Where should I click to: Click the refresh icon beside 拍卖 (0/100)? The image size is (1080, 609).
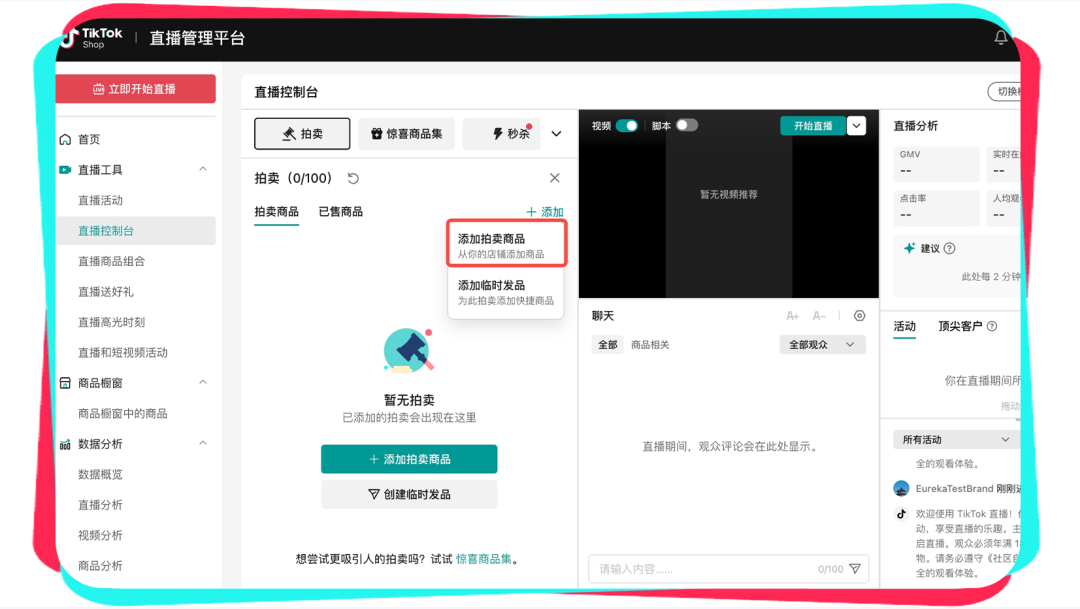[353, 178]
